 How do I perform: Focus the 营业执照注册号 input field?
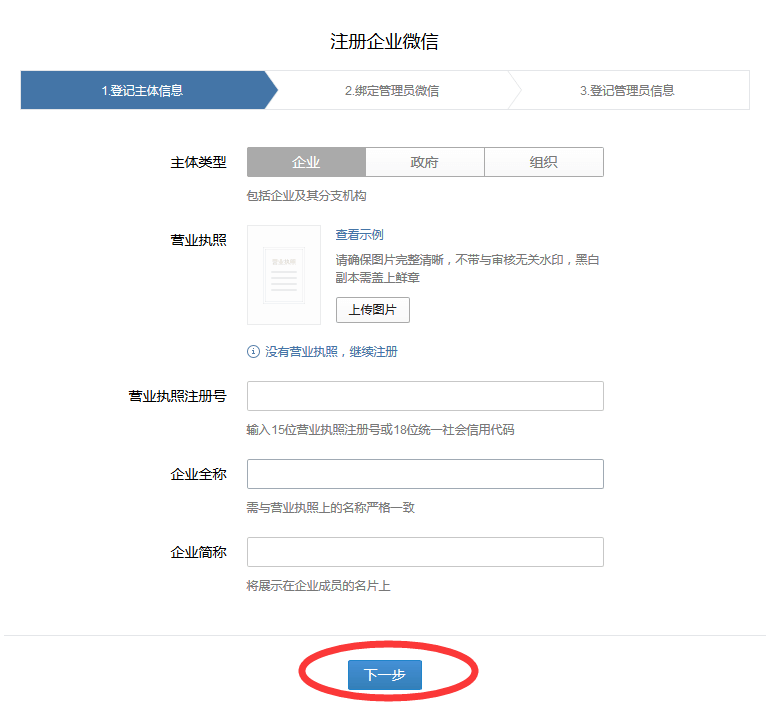(x=425, y=396)
